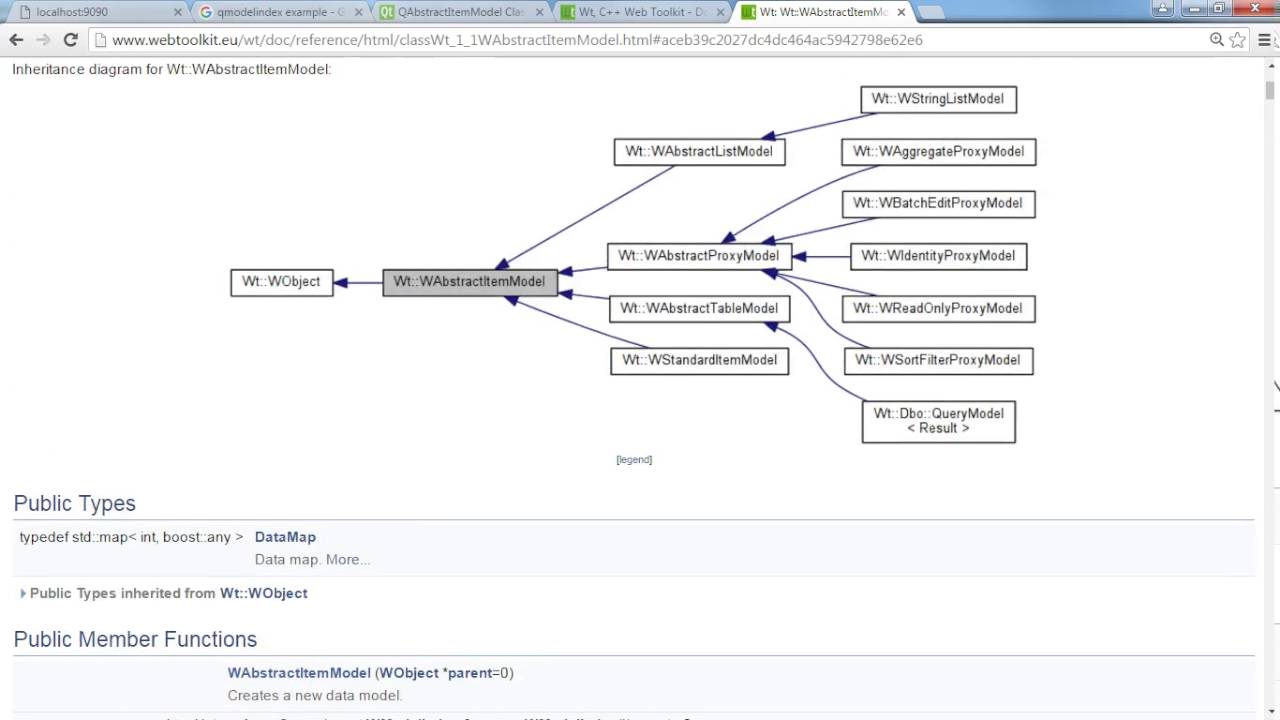Go forward to the next page
Image resolution: width=1280 pixels, height=720 pixels.
43,40
